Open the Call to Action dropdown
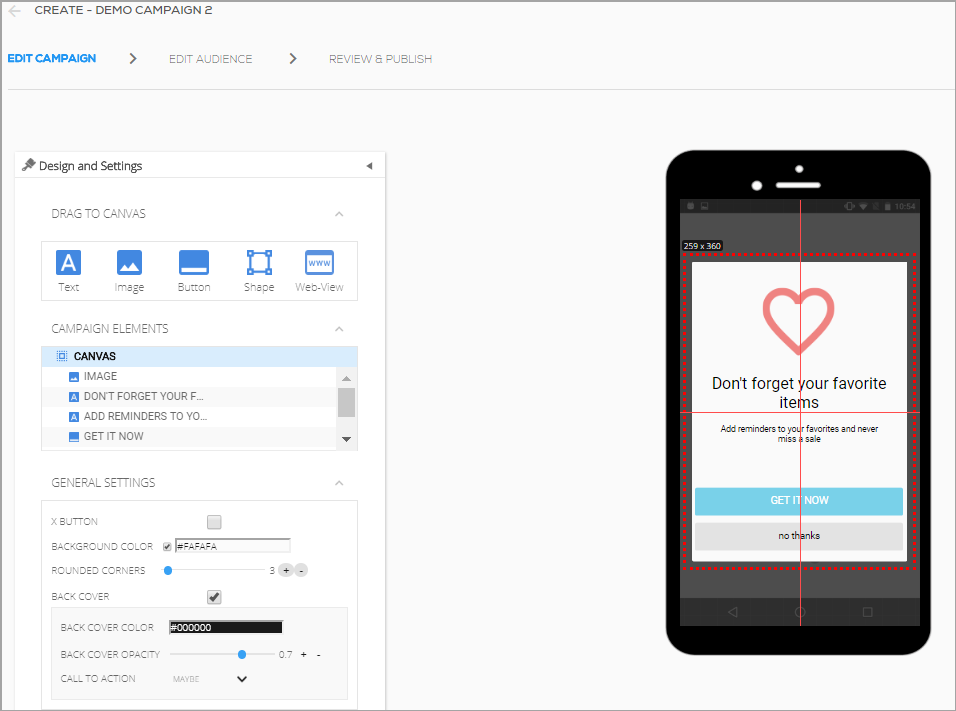Image resolution: width=956 pixels, height=711 pixels. tap(242, 679)
